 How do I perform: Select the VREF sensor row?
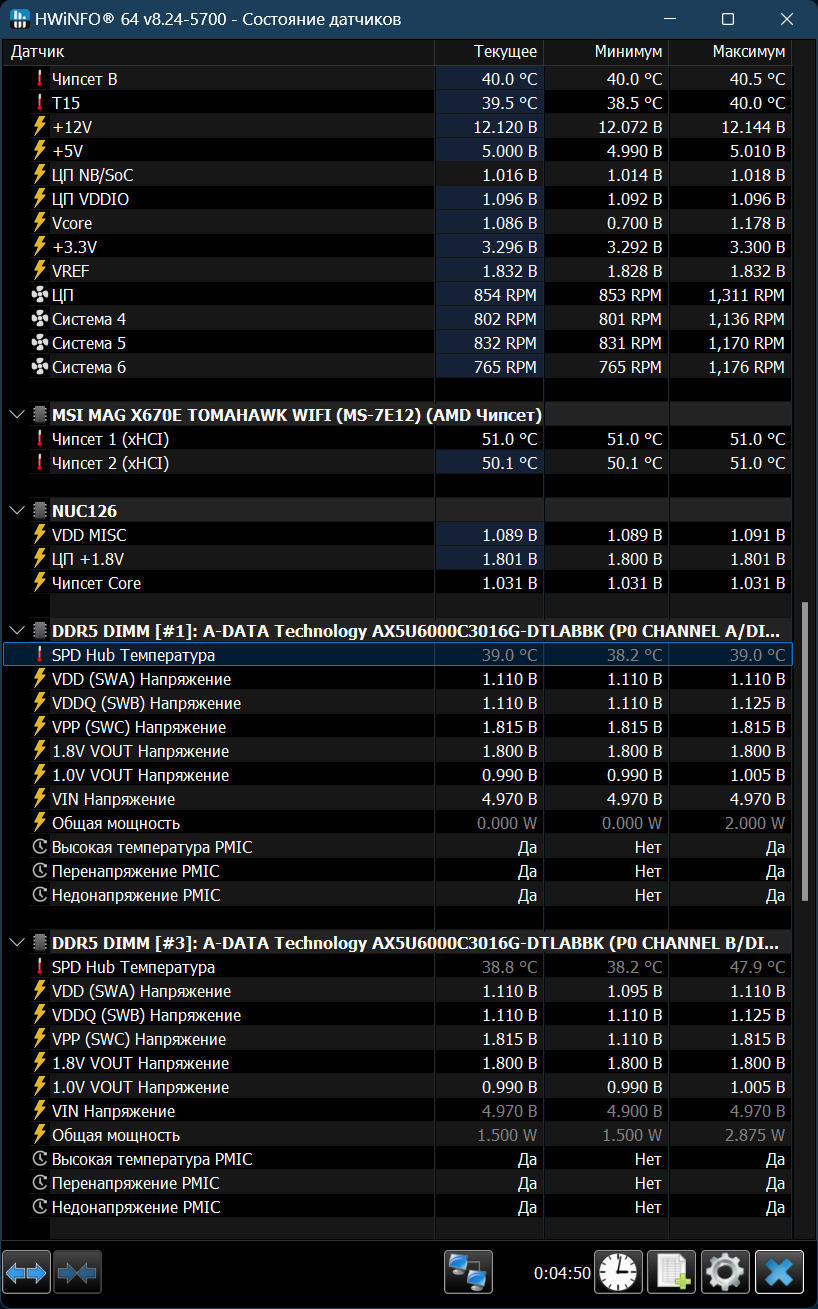coord(398,271)
